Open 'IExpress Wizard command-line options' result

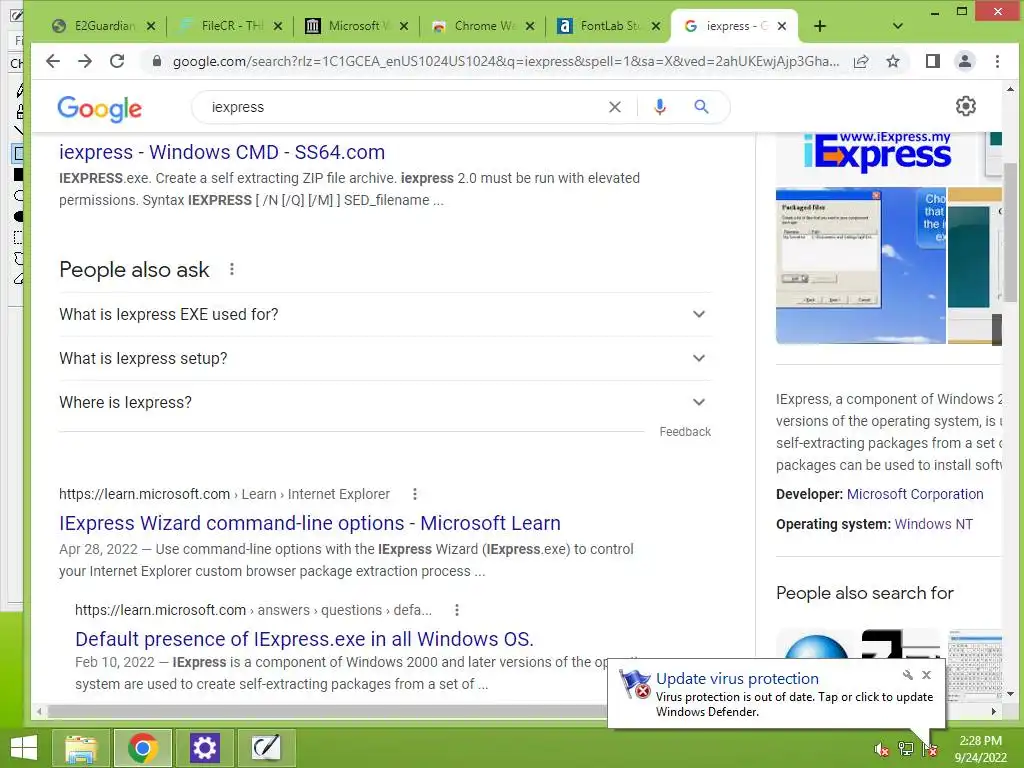point(310,523)
